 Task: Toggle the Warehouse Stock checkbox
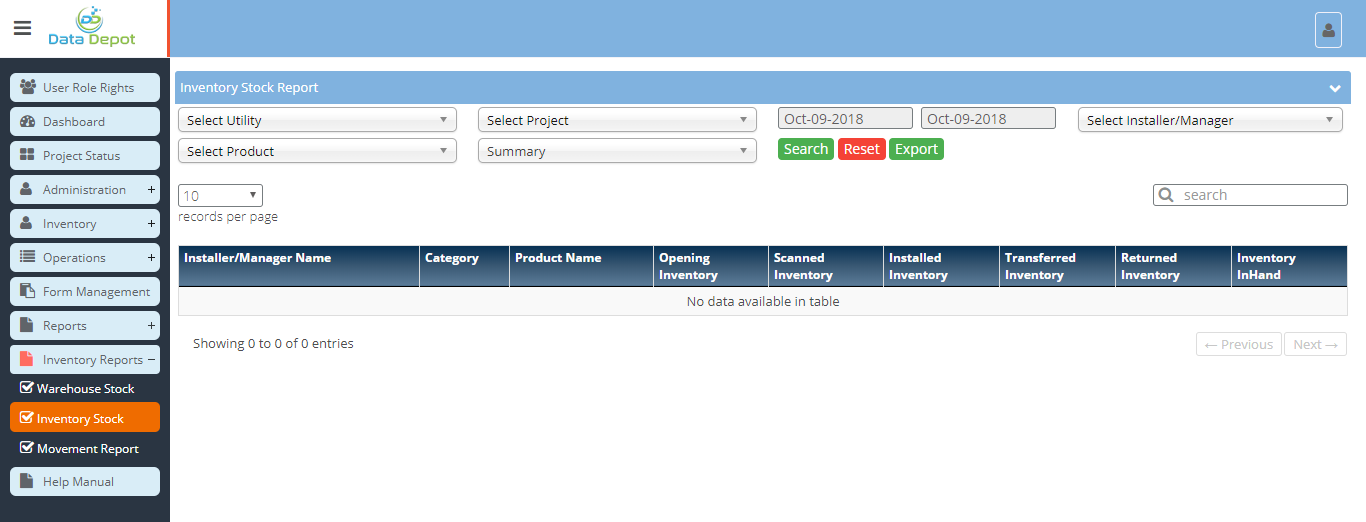tap(27, 388)
